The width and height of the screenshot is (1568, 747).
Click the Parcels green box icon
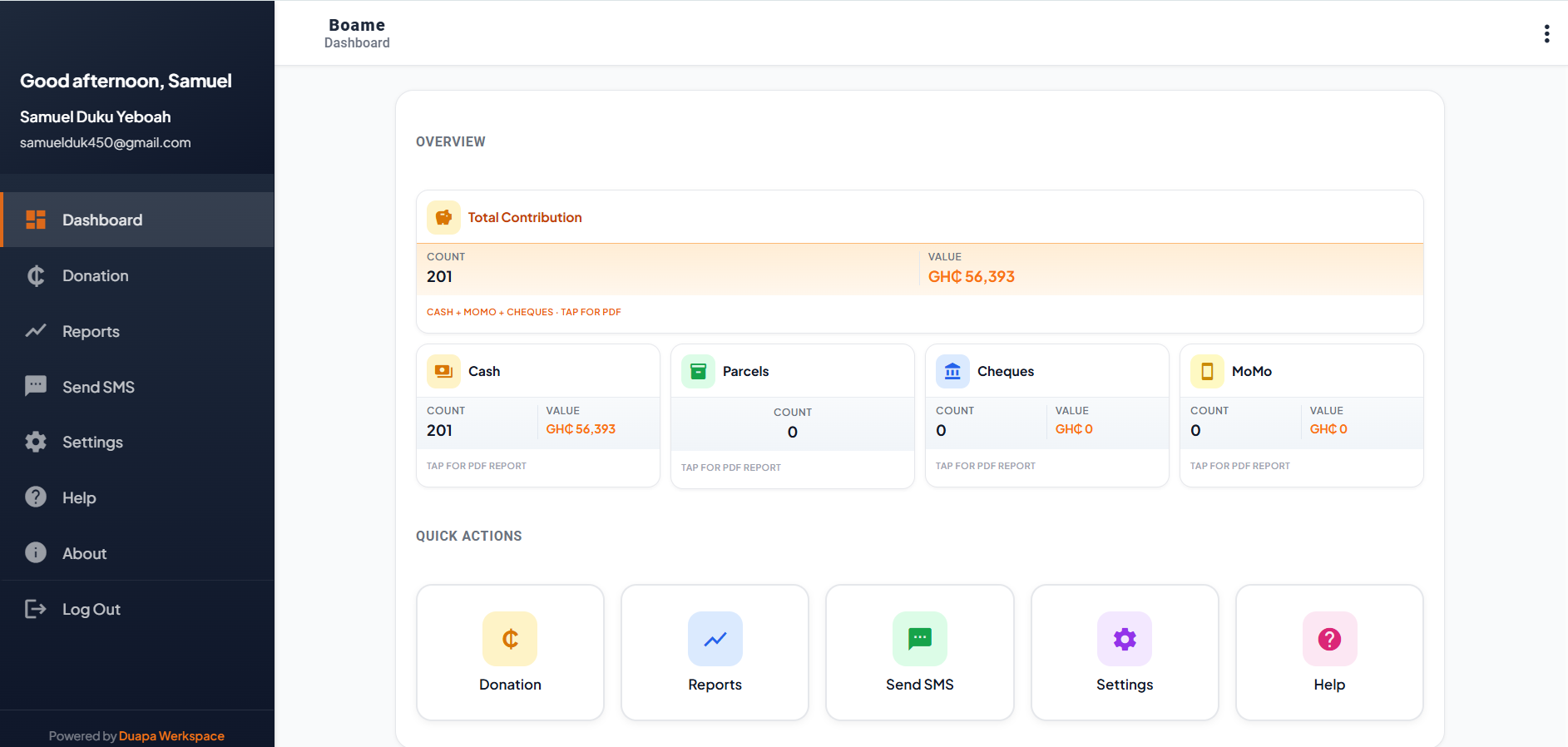698,371
